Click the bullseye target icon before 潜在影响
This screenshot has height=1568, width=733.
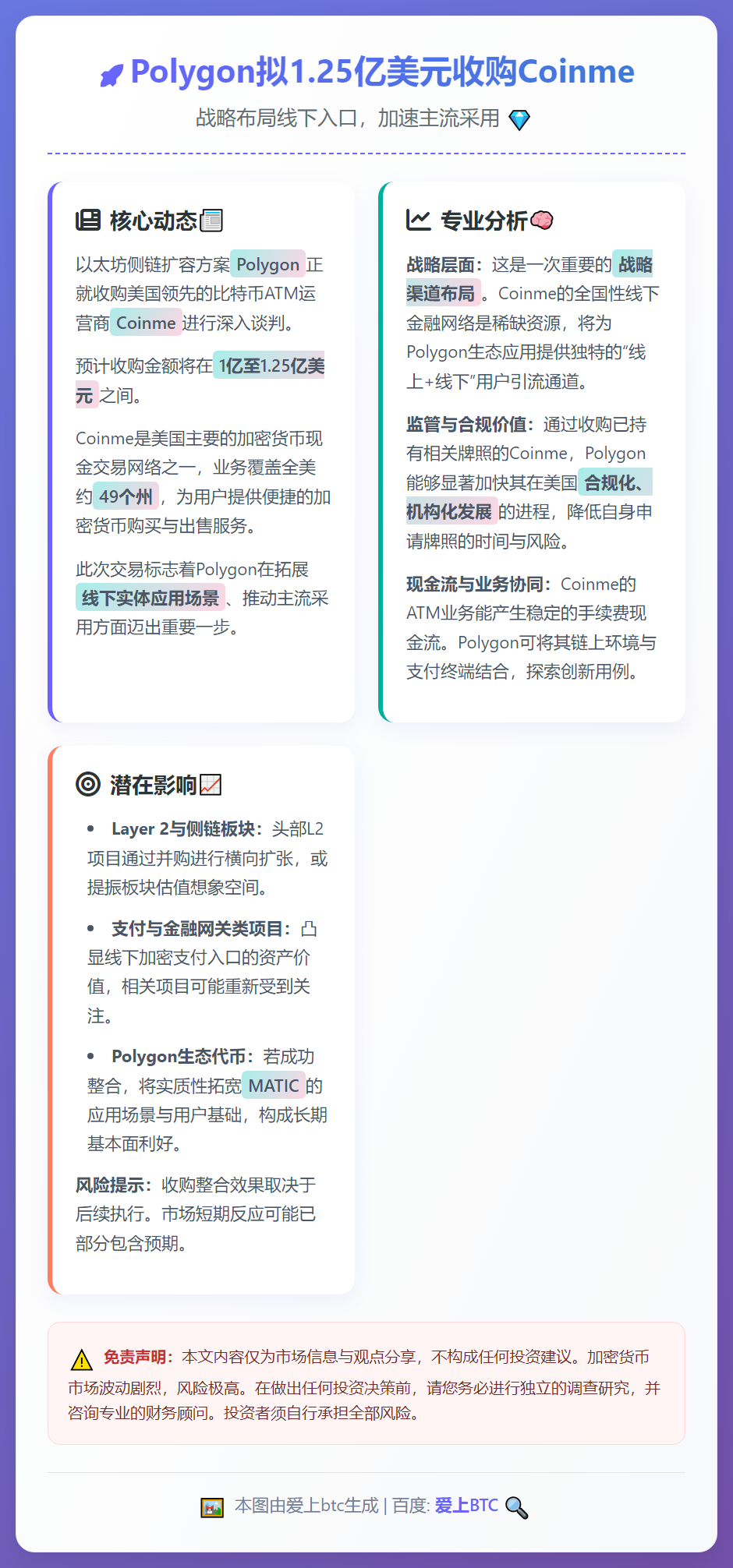88,784
